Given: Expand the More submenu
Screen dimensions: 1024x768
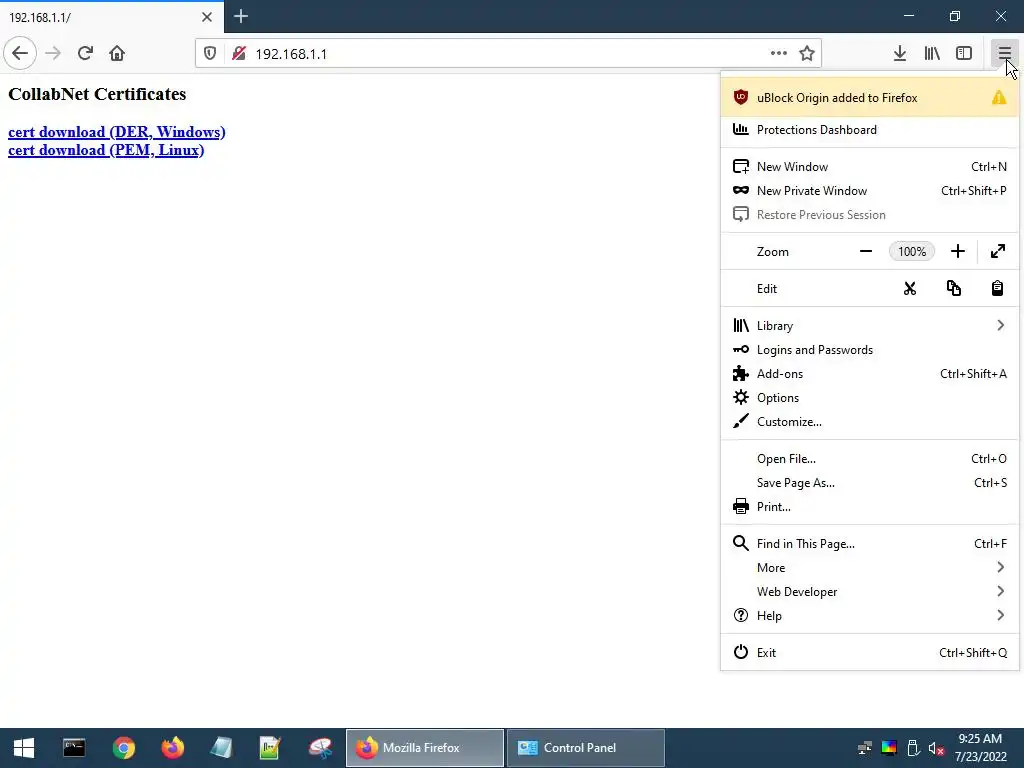Looking at the screenshot, I should pos(869,568).
